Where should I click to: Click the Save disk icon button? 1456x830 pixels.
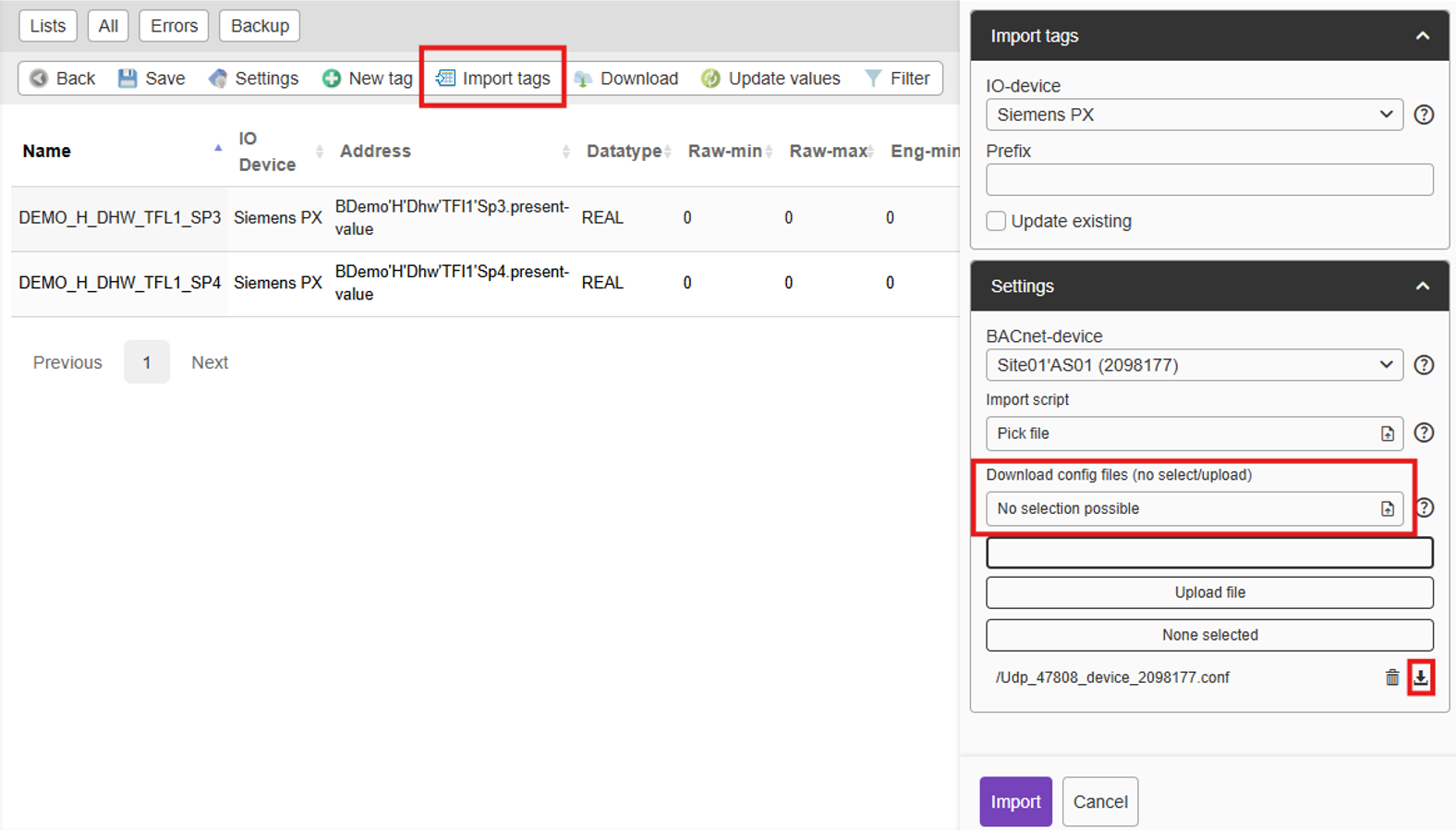click(152, 79)
